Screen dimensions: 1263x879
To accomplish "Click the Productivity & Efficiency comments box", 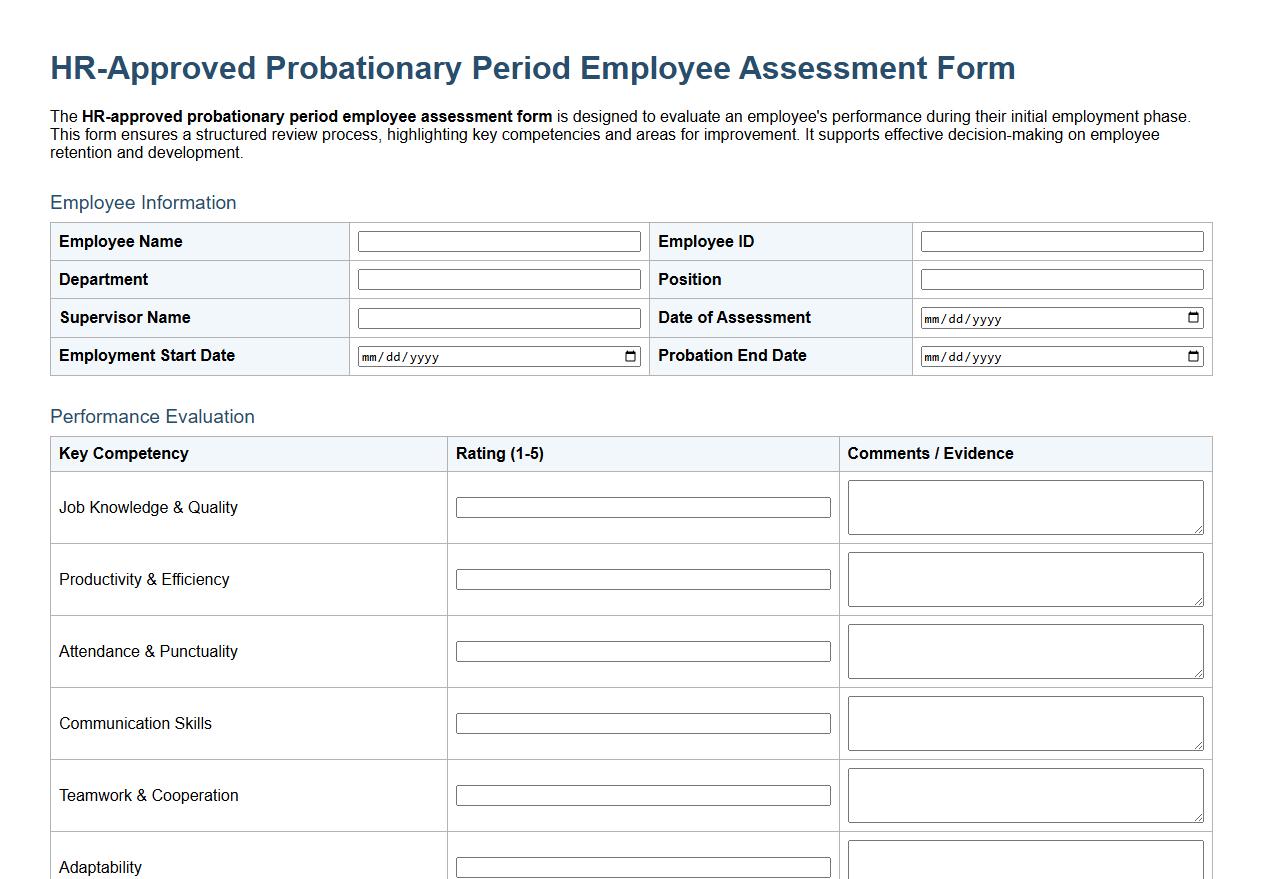I will tap(1025, 579).
